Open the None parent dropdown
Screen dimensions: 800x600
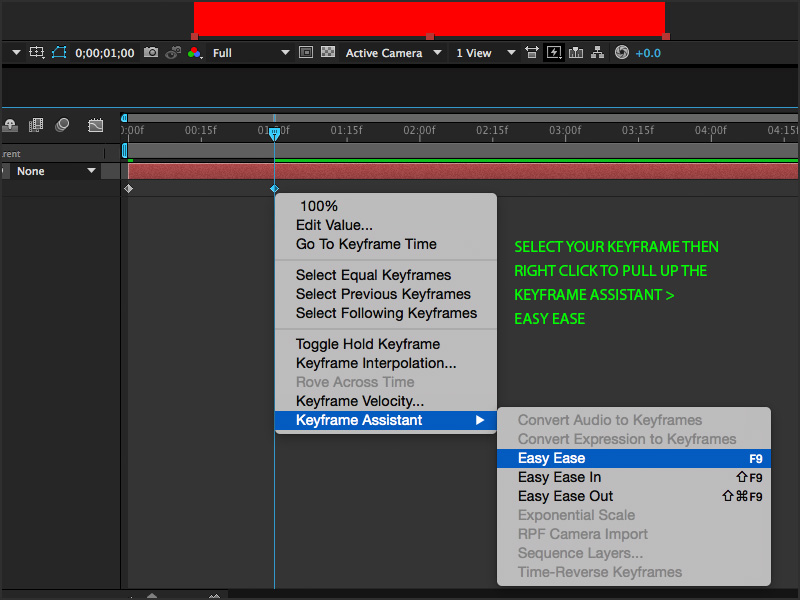tap(55, 171)
